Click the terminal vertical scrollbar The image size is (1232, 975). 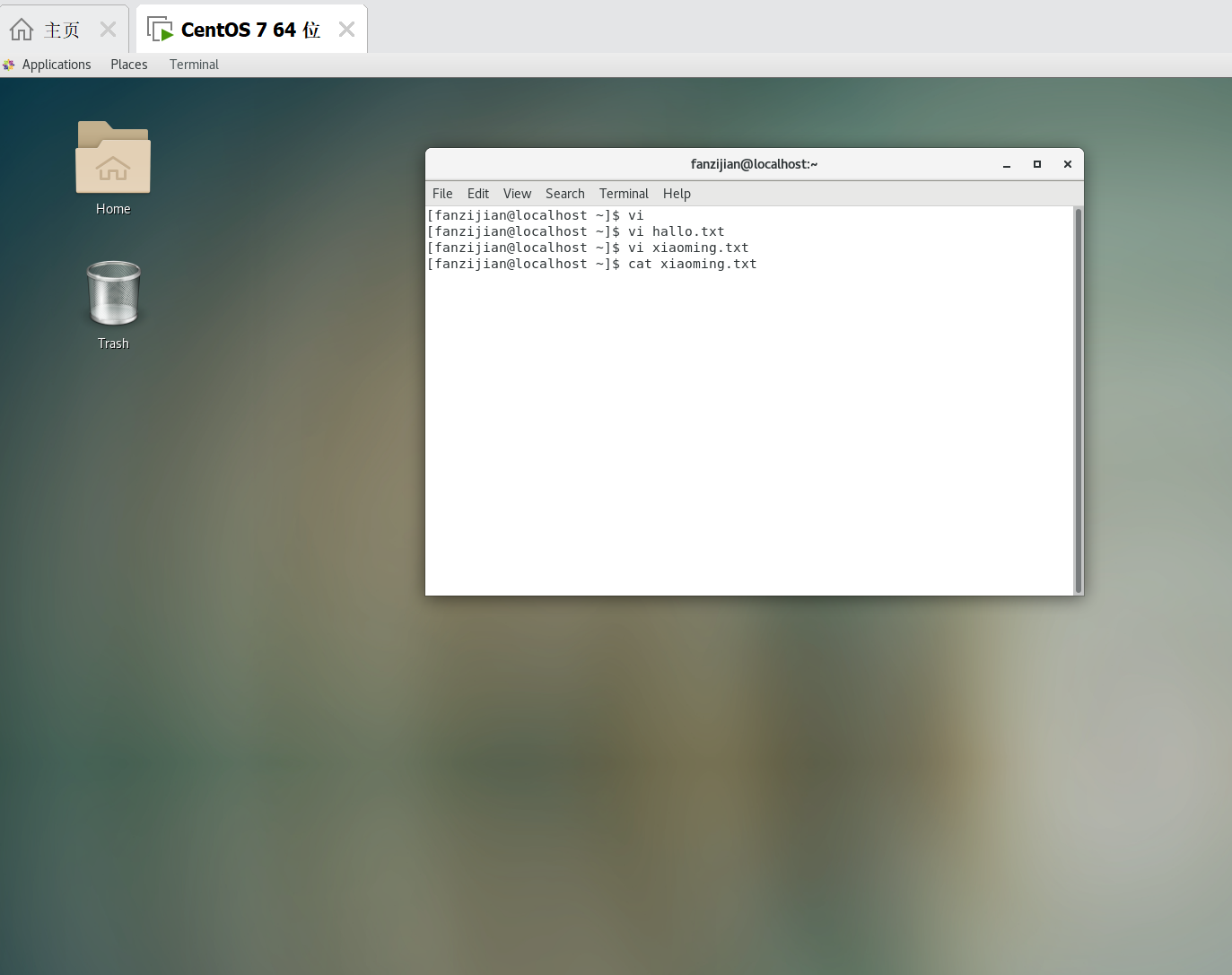click(x=1078, y=400)
